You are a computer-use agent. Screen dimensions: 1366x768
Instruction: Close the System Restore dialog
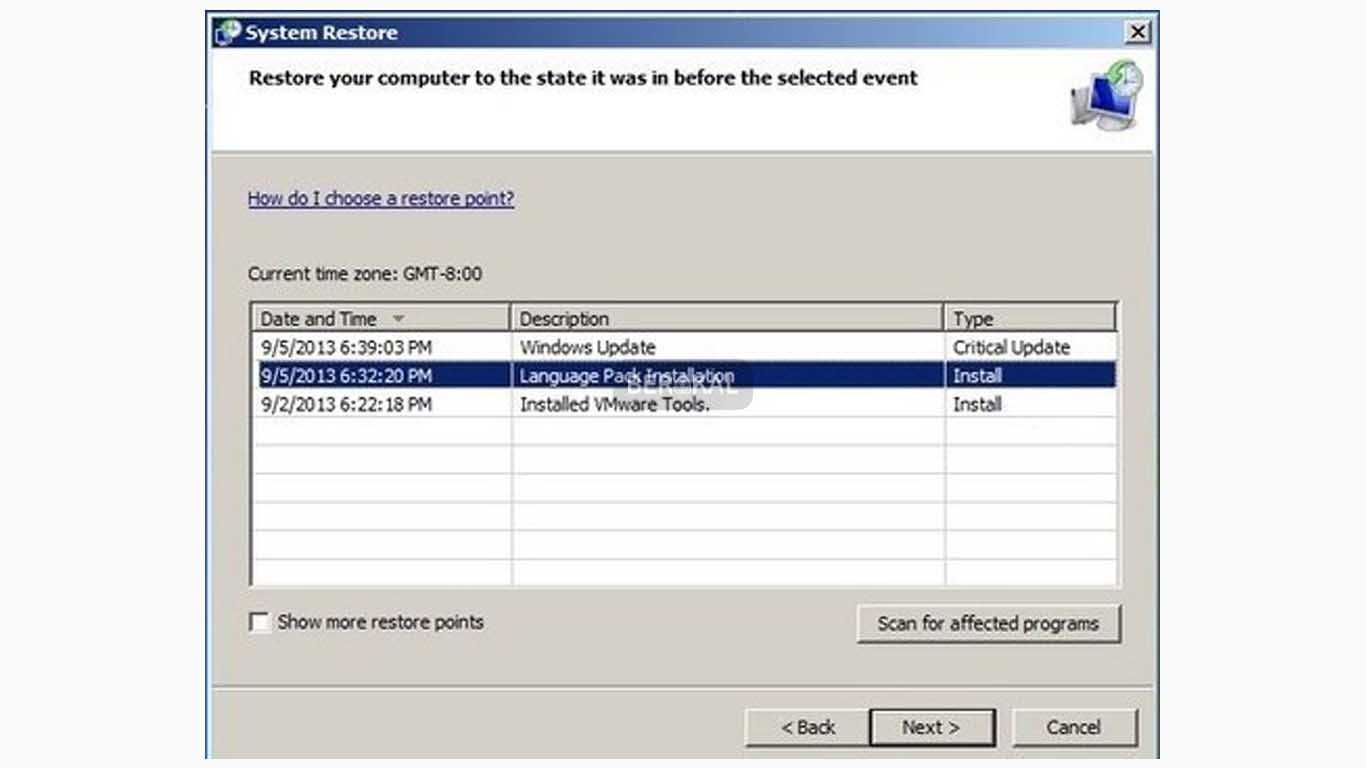click(1137, 33)
